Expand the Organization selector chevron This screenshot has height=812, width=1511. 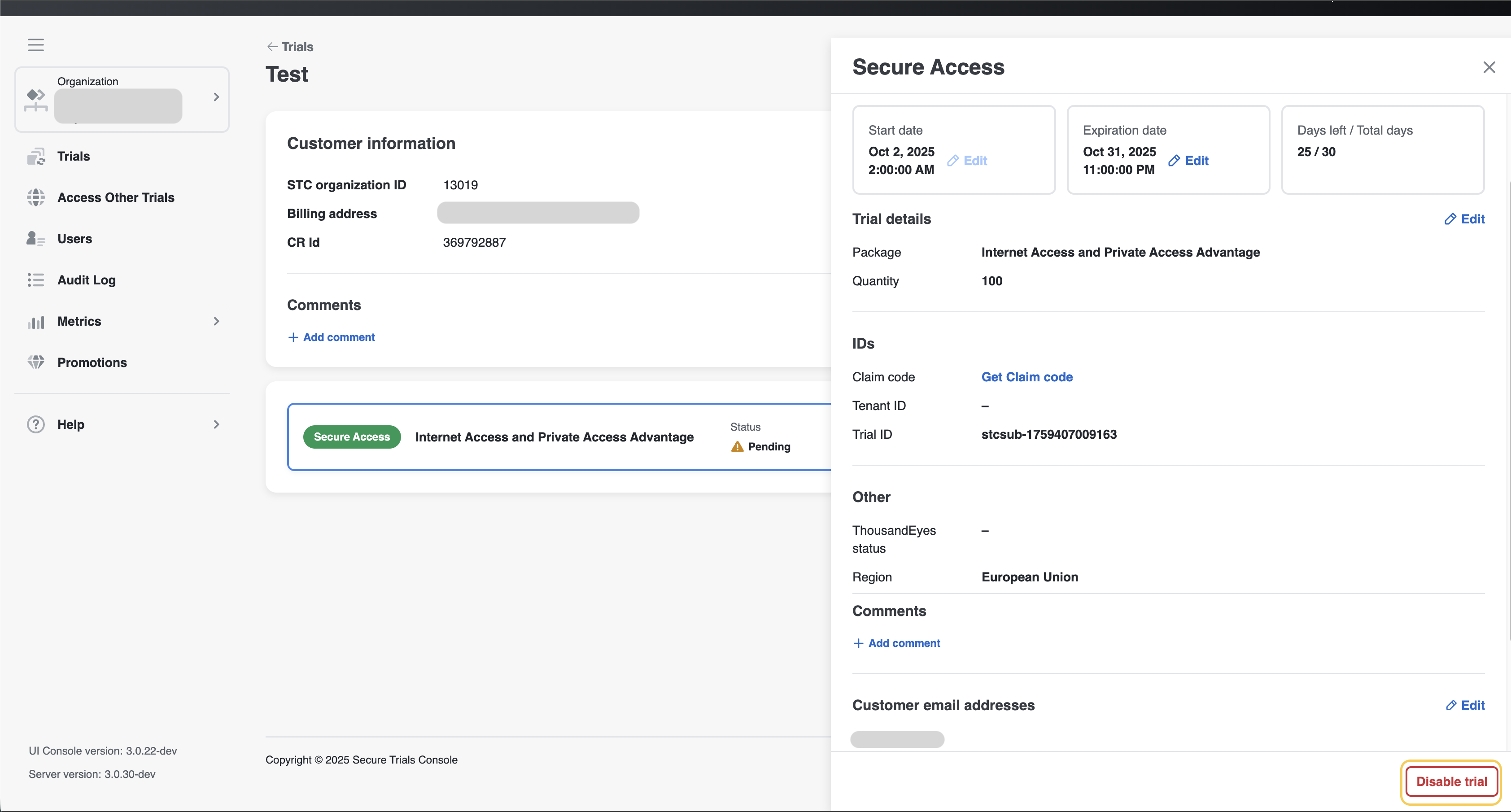coord(216,97)
